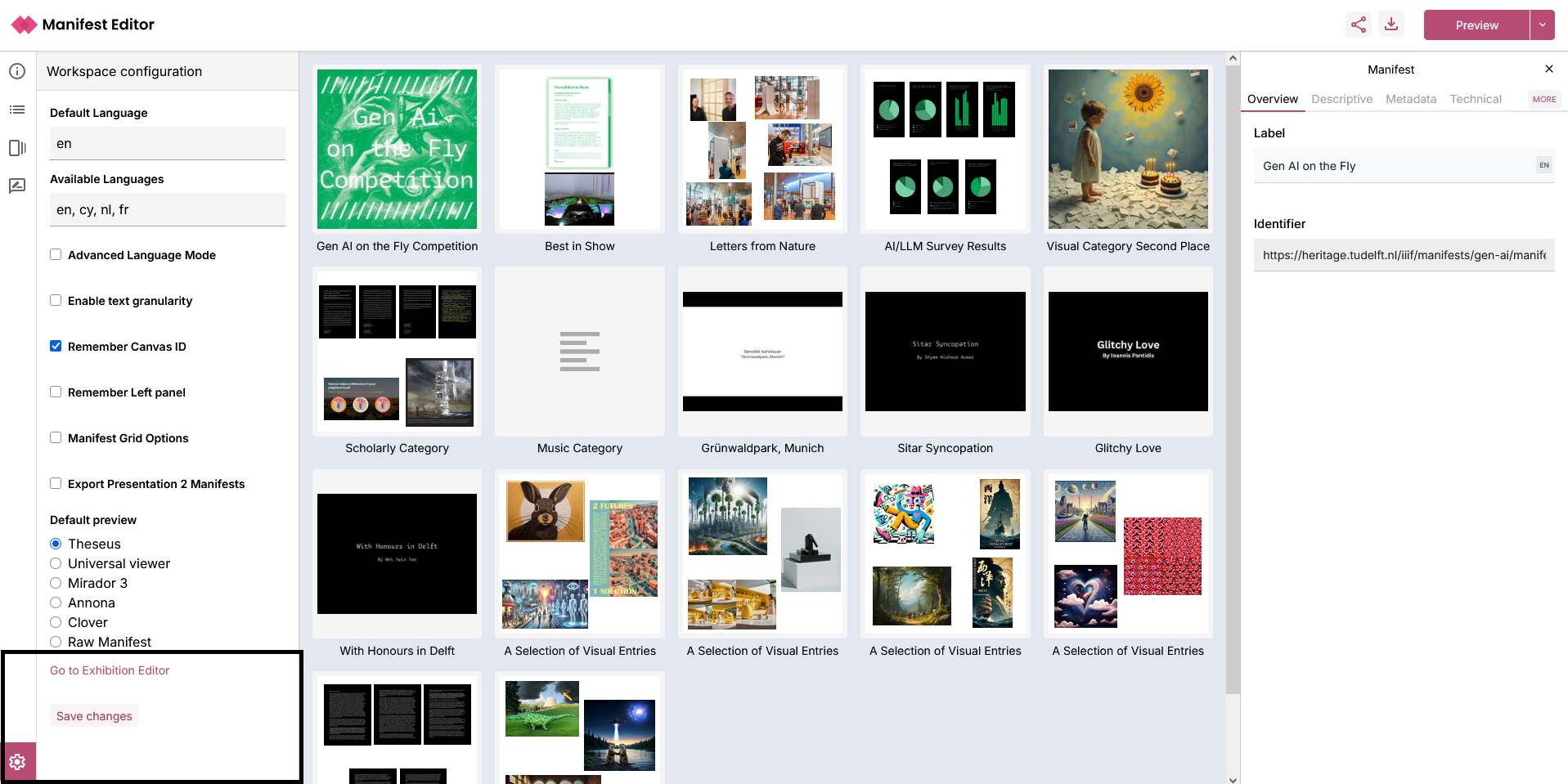
Task: Expand the MORE tabs menu in Manifest panel
Action: [1543, 99]
